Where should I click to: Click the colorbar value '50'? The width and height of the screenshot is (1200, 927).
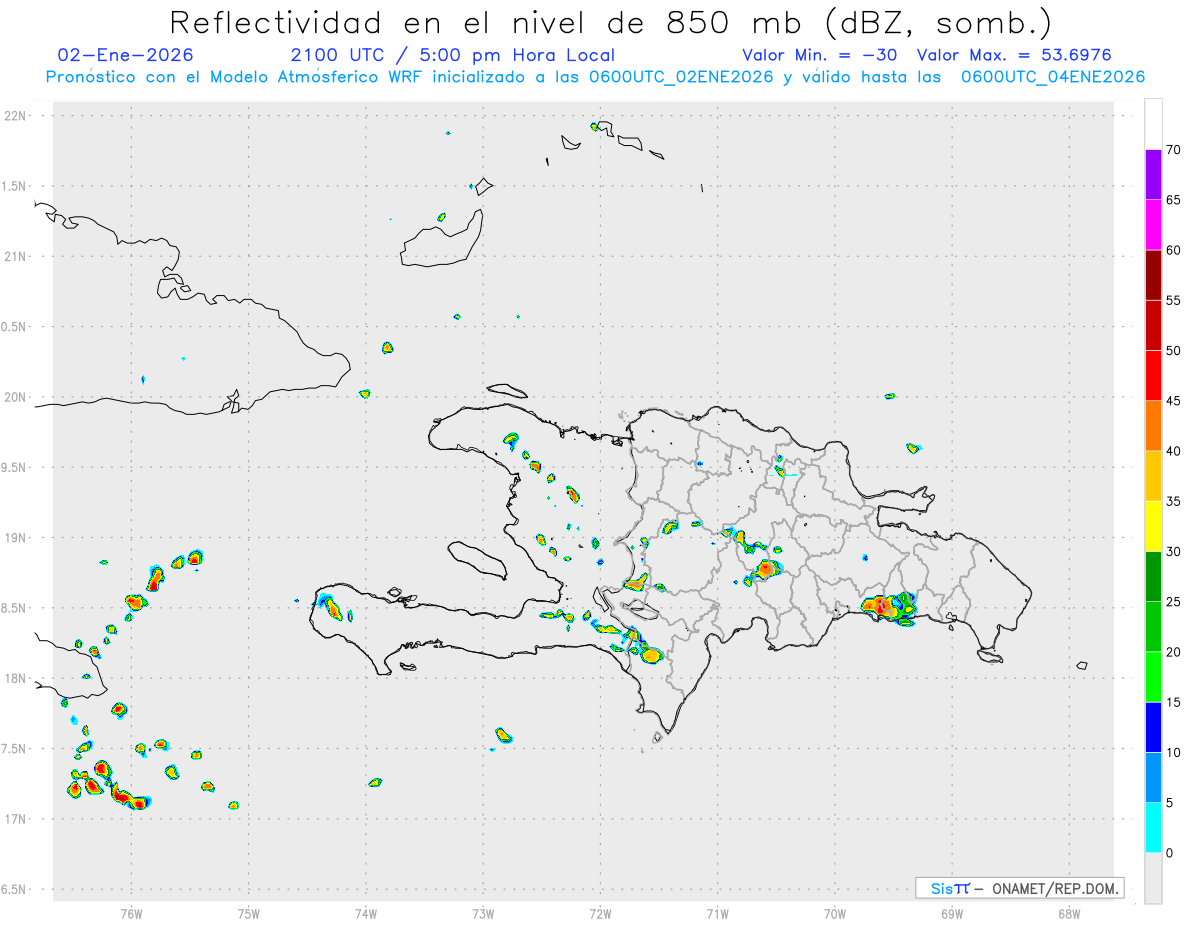pyautogui.click(x=1174, y=351)
